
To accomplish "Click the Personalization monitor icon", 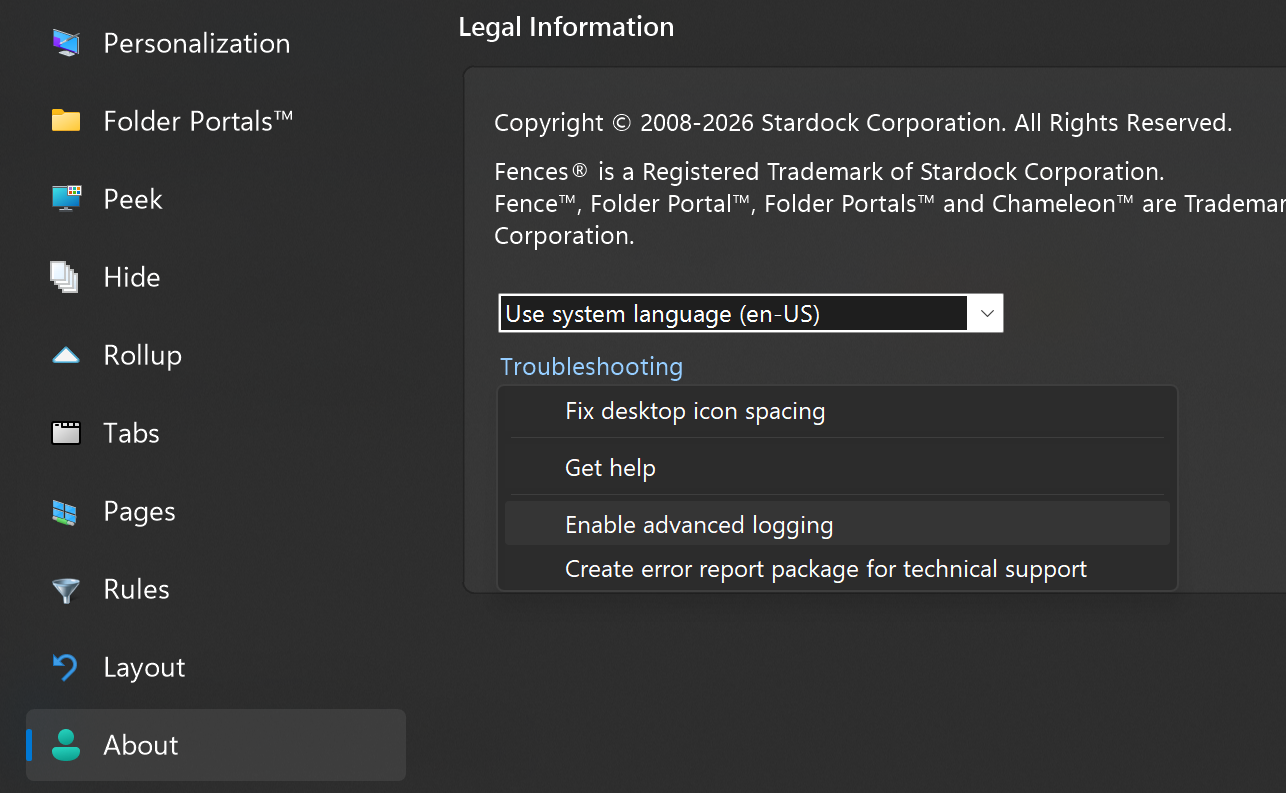I will 66,43.
